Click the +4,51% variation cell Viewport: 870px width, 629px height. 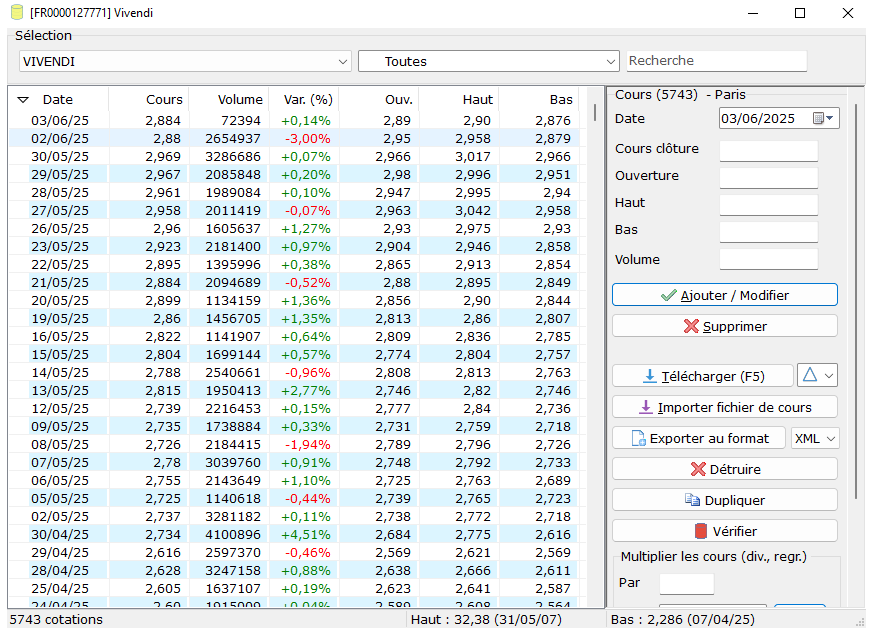pos(305,534)
